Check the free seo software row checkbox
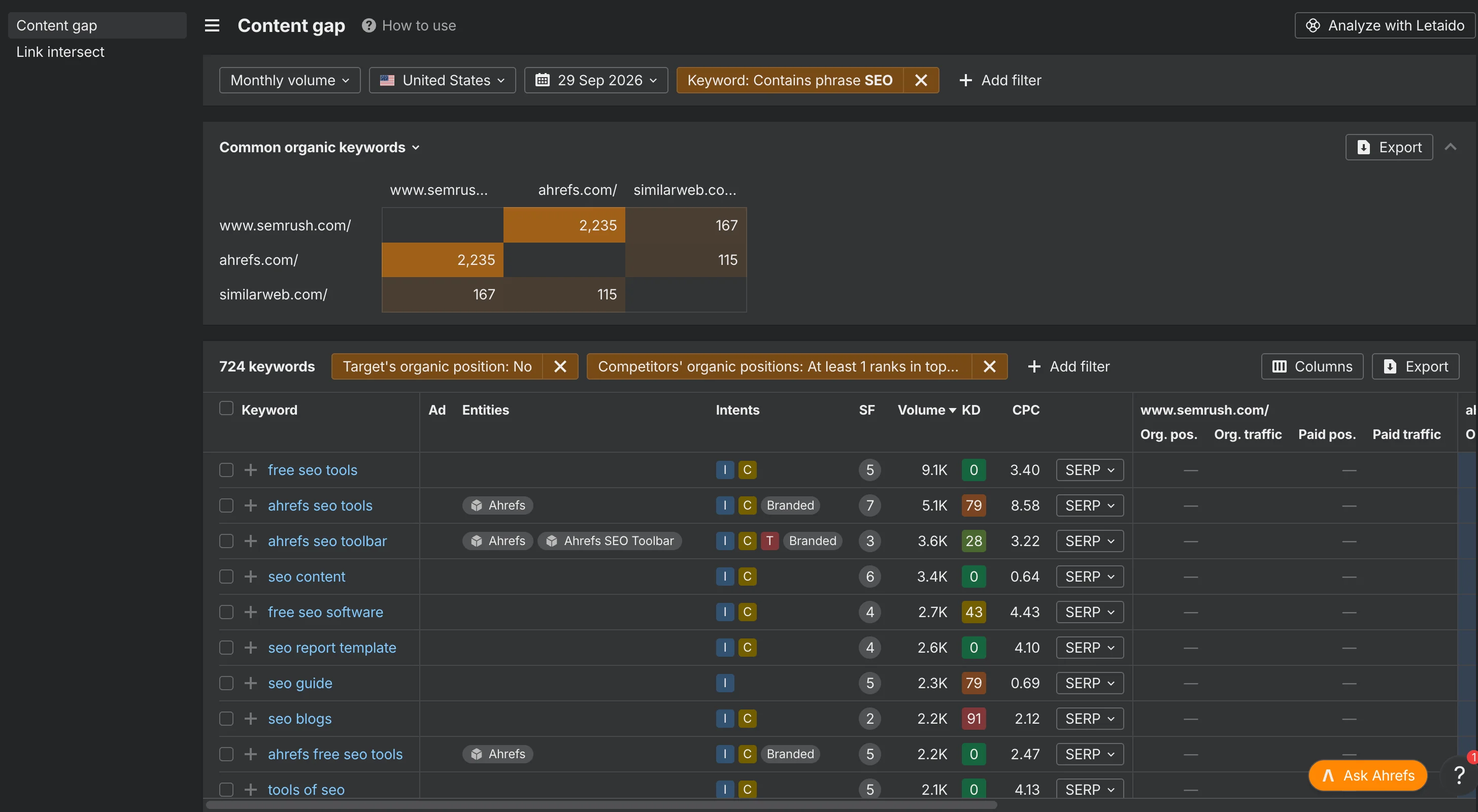 tap(226, 613)
